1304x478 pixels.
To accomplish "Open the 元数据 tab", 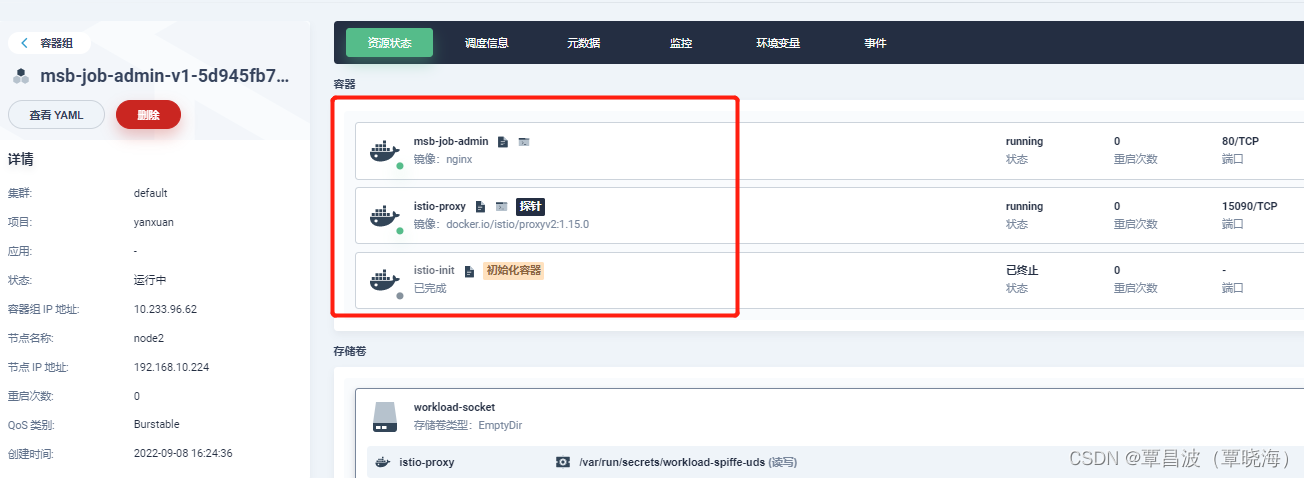I will (x=583, y=43).
